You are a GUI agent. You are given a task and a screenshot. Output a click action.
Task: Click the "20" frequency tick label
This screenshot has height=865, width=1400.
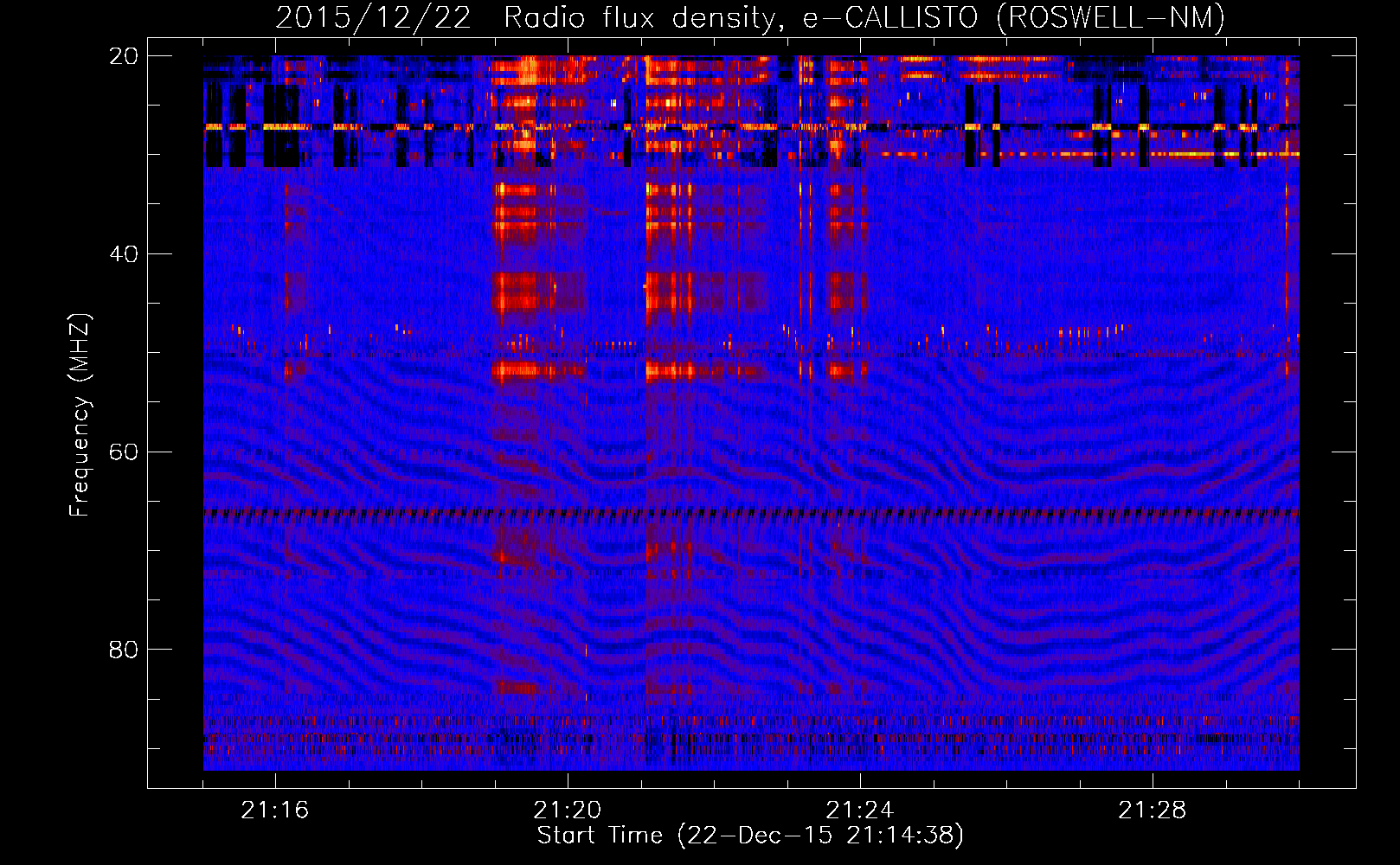pyautogui.click(x=124, y=56)
